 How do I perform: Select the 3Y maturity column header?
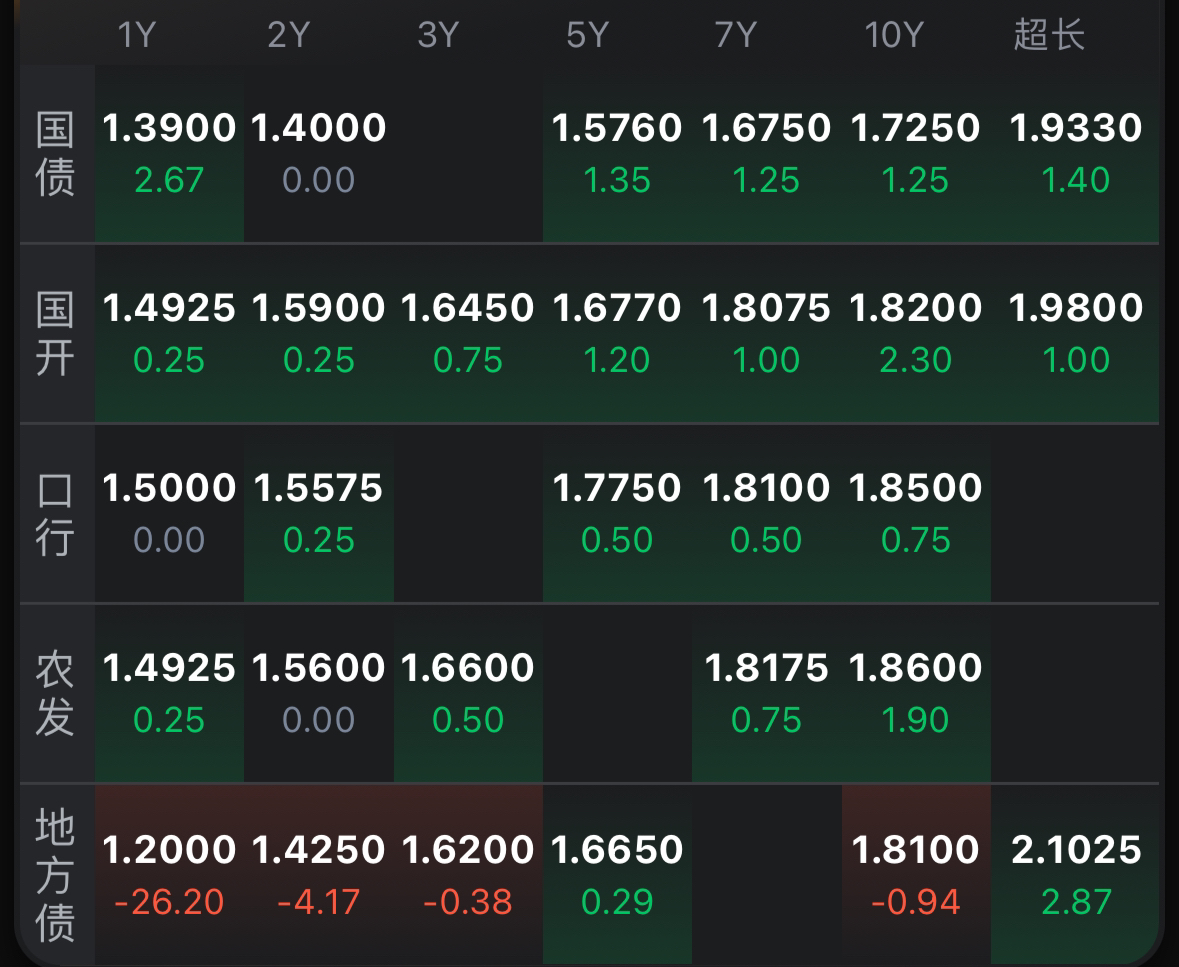click(x=438, y=35)
